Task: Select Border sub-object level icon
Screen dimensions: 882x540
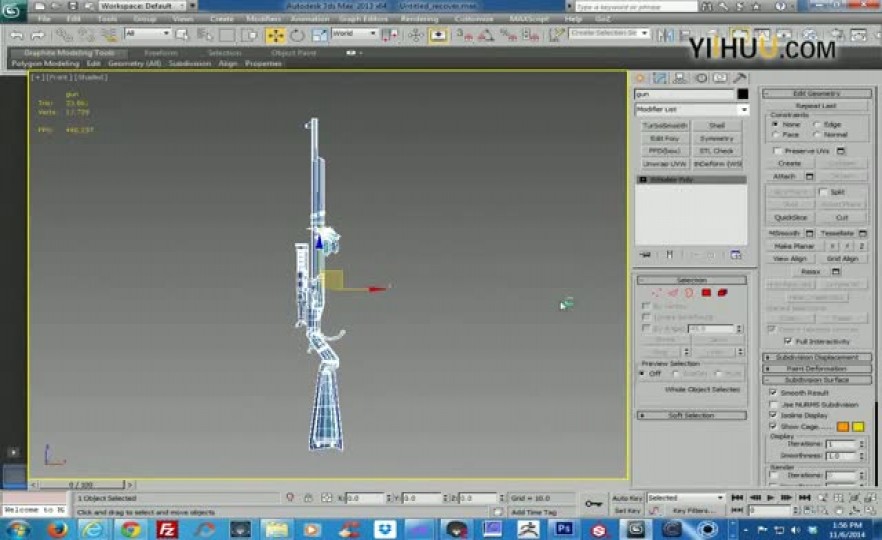Action: tap(689, 292)
